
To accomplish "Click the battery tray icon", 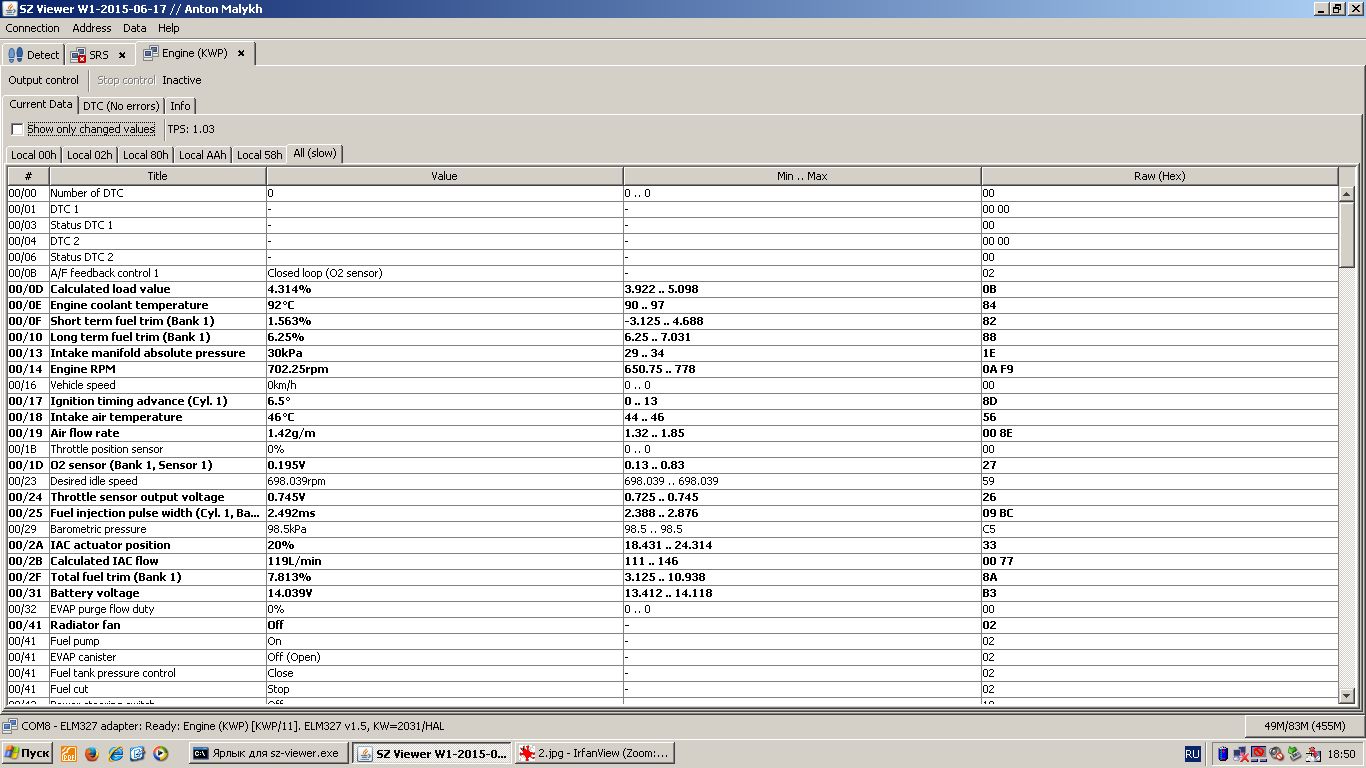I will click(1223, 753).
